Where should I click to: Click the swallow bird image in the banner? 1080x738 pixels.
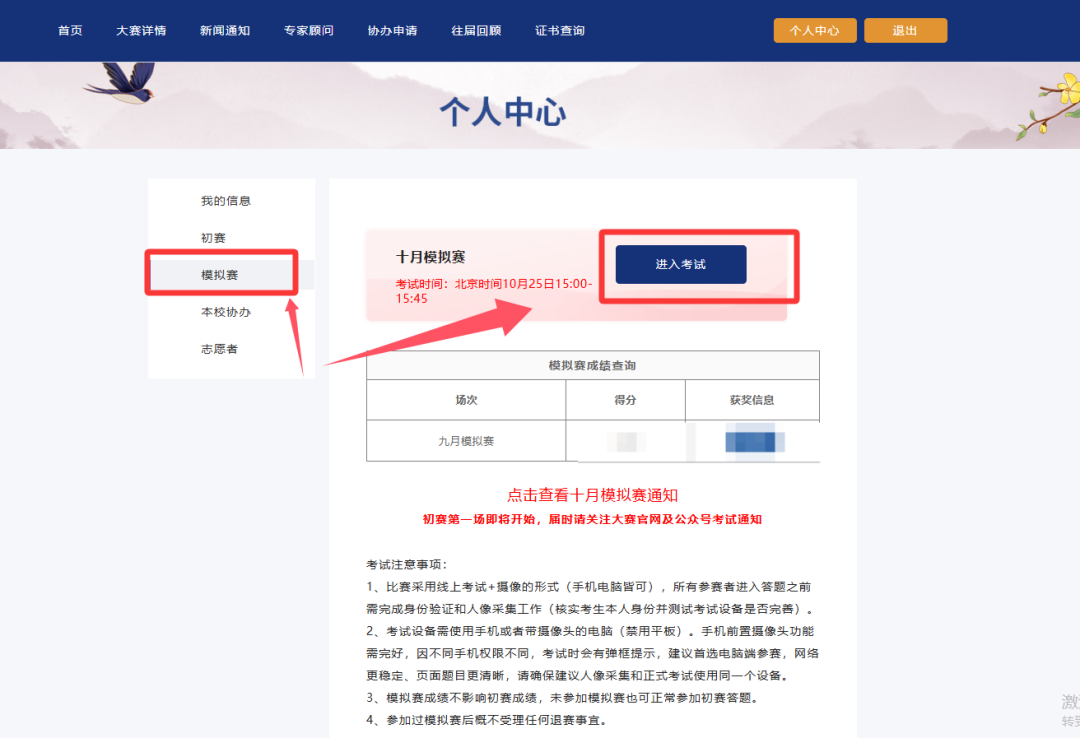coord(125,84)
